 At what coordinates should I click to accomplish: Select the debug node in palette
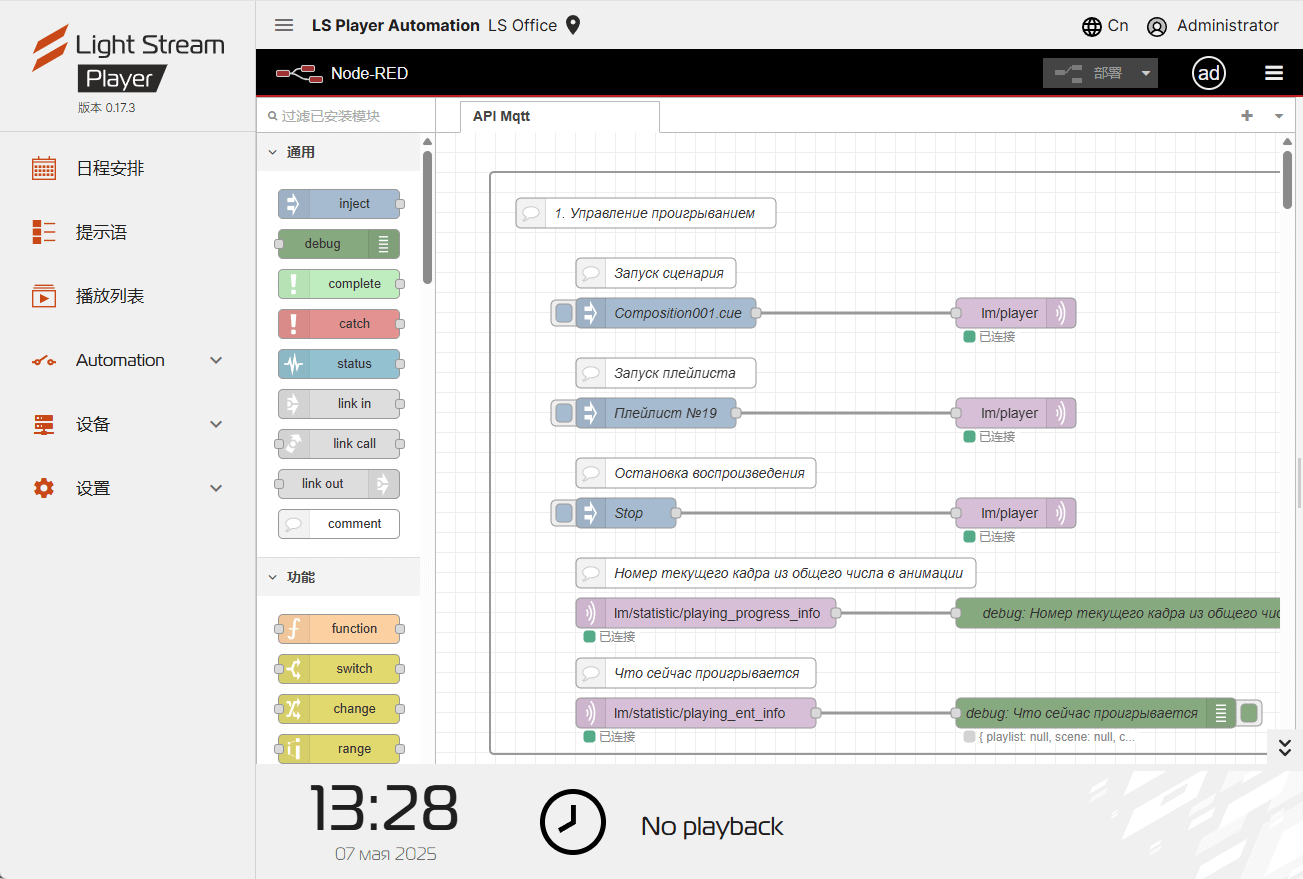pyautogui.click(x=339, y=244)
